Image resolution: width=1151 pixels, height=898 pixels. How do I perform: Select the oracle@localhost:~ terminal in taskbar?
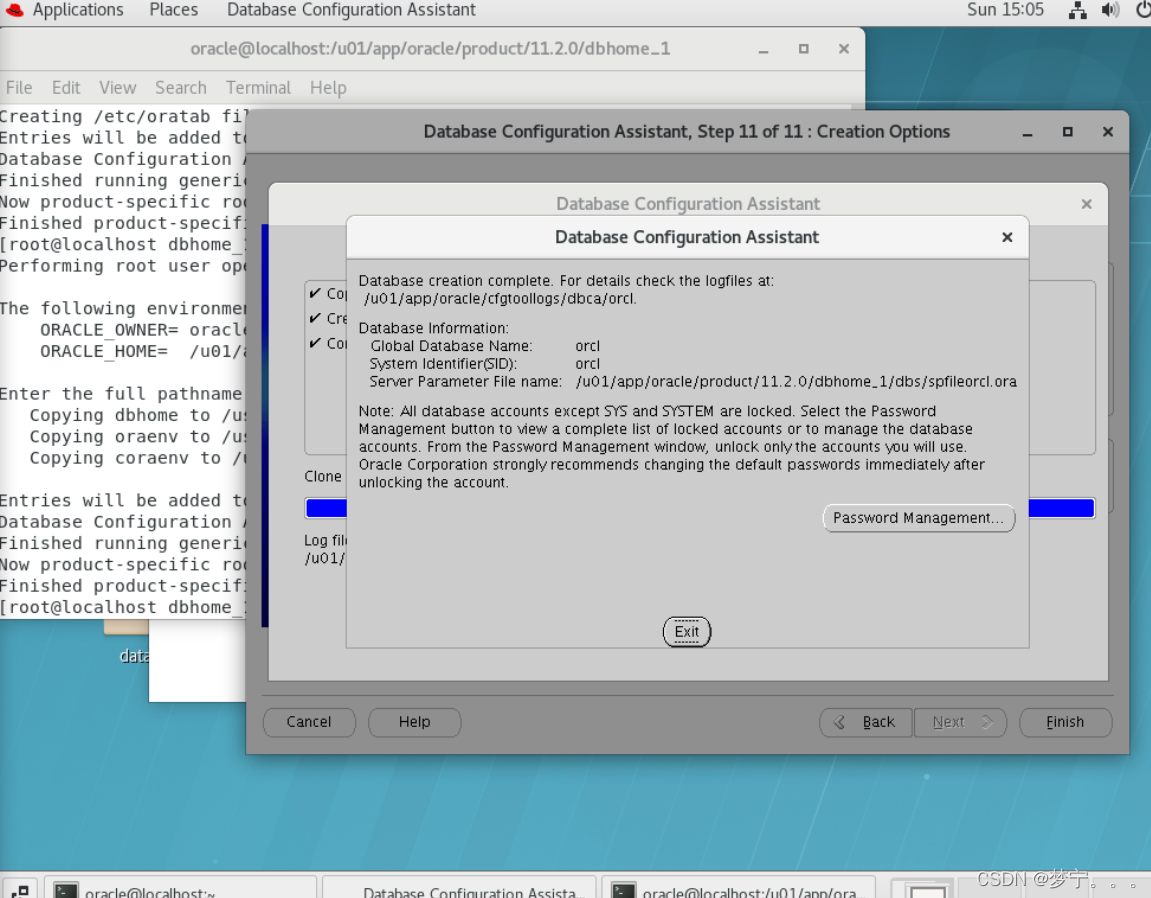[180, 890]
